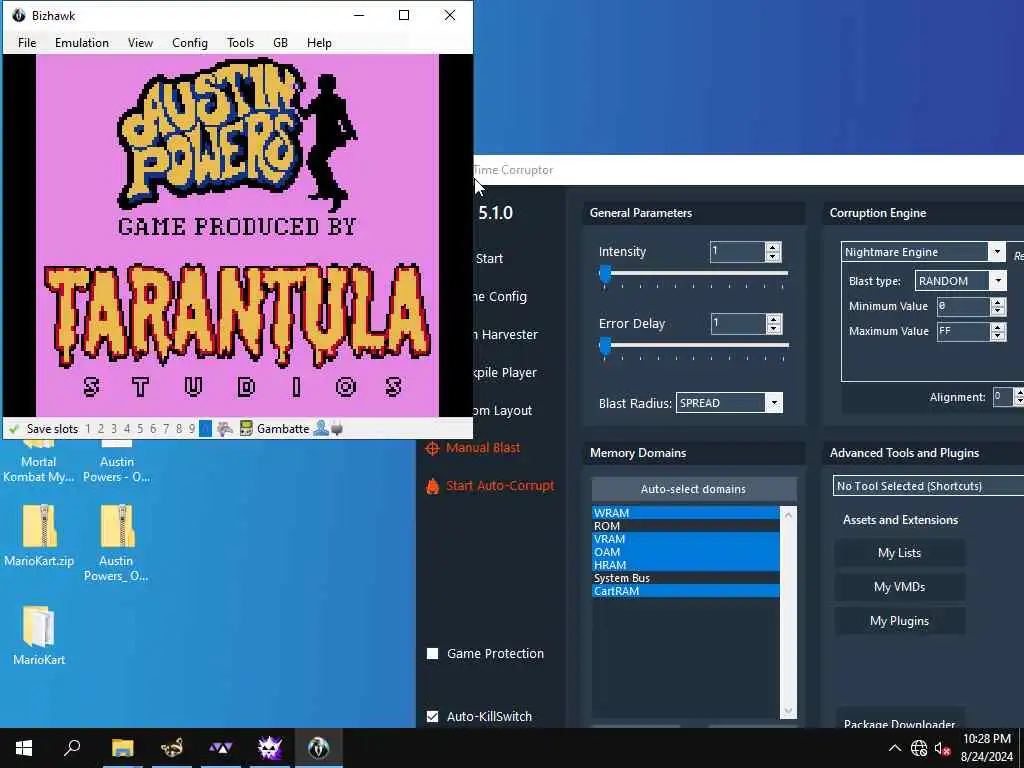Image resolution: width=1024 pixels, height=768 pixels.
Task: Select Austin Powers_ O... zip file on desktop
Action: pos(116,542)
